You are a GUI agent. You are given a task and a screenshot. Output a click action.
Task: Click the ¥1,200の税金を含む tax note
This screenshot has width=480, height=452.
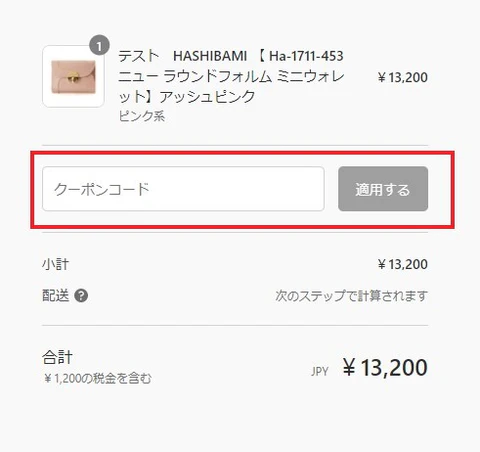coord(98,378)
